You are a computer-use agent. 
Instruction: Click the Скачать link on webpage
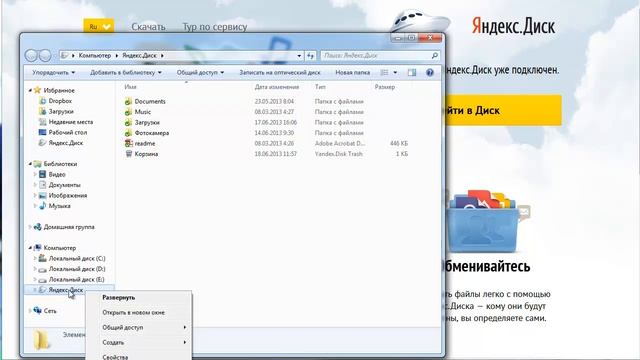(148, 27)
